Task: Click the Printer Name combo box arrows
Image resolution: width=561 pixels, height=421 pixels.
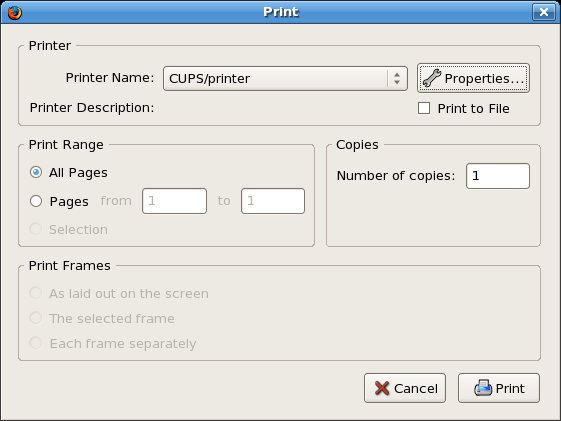Action: (x=397, y=78)
